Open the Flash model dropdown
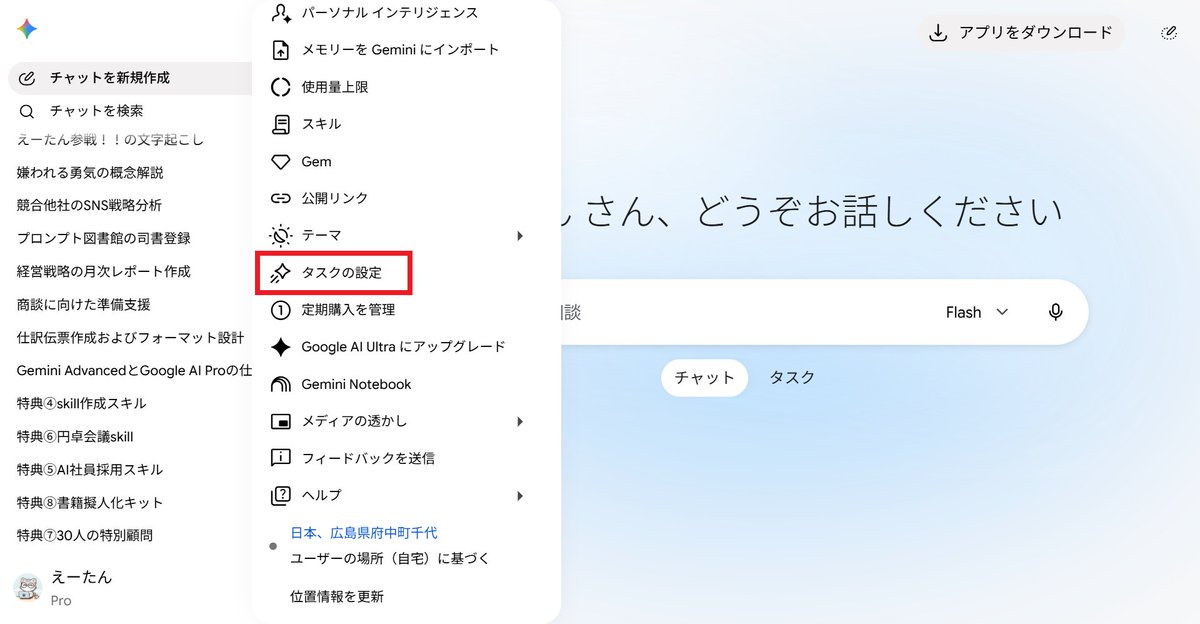Viewport: 1200px width, 624px height. [977, 312]
